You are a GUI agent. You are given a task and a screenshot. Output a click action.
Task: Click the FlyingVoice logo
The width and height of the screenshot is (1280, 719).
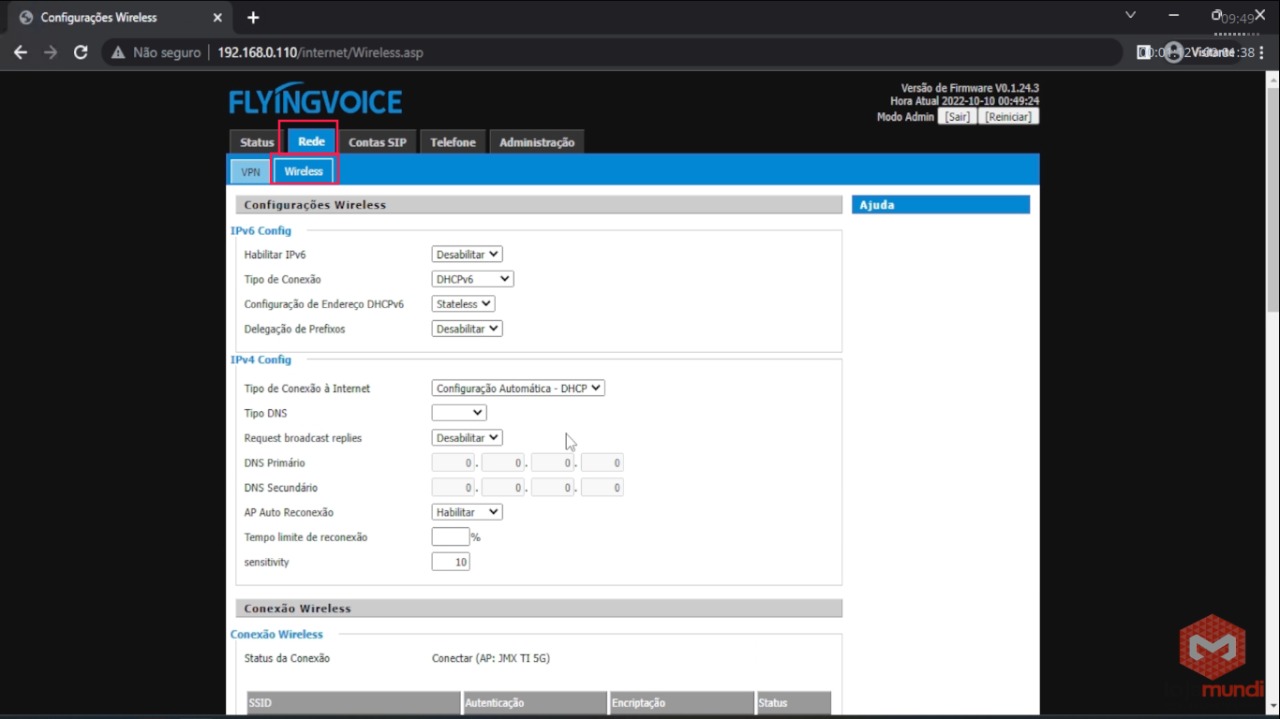click(x=315, y=101)
